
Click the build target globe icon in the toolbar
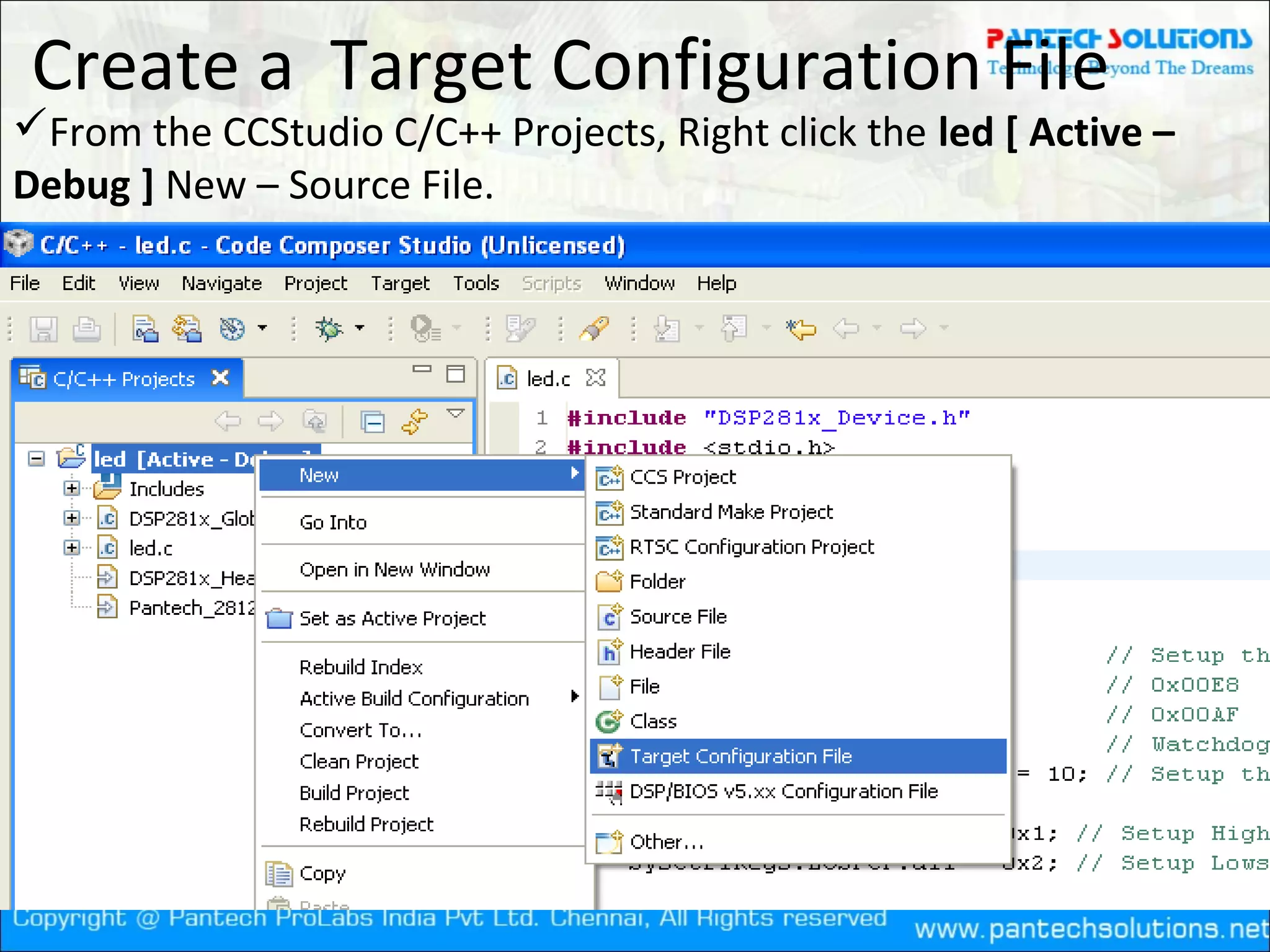233,328
